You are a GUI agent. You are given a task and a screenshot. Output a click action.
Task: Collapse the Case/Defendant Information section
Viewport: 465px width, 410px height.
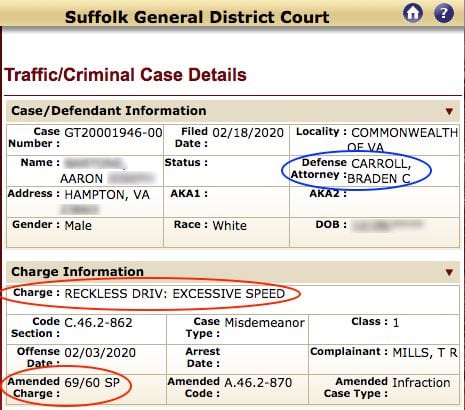449,111
